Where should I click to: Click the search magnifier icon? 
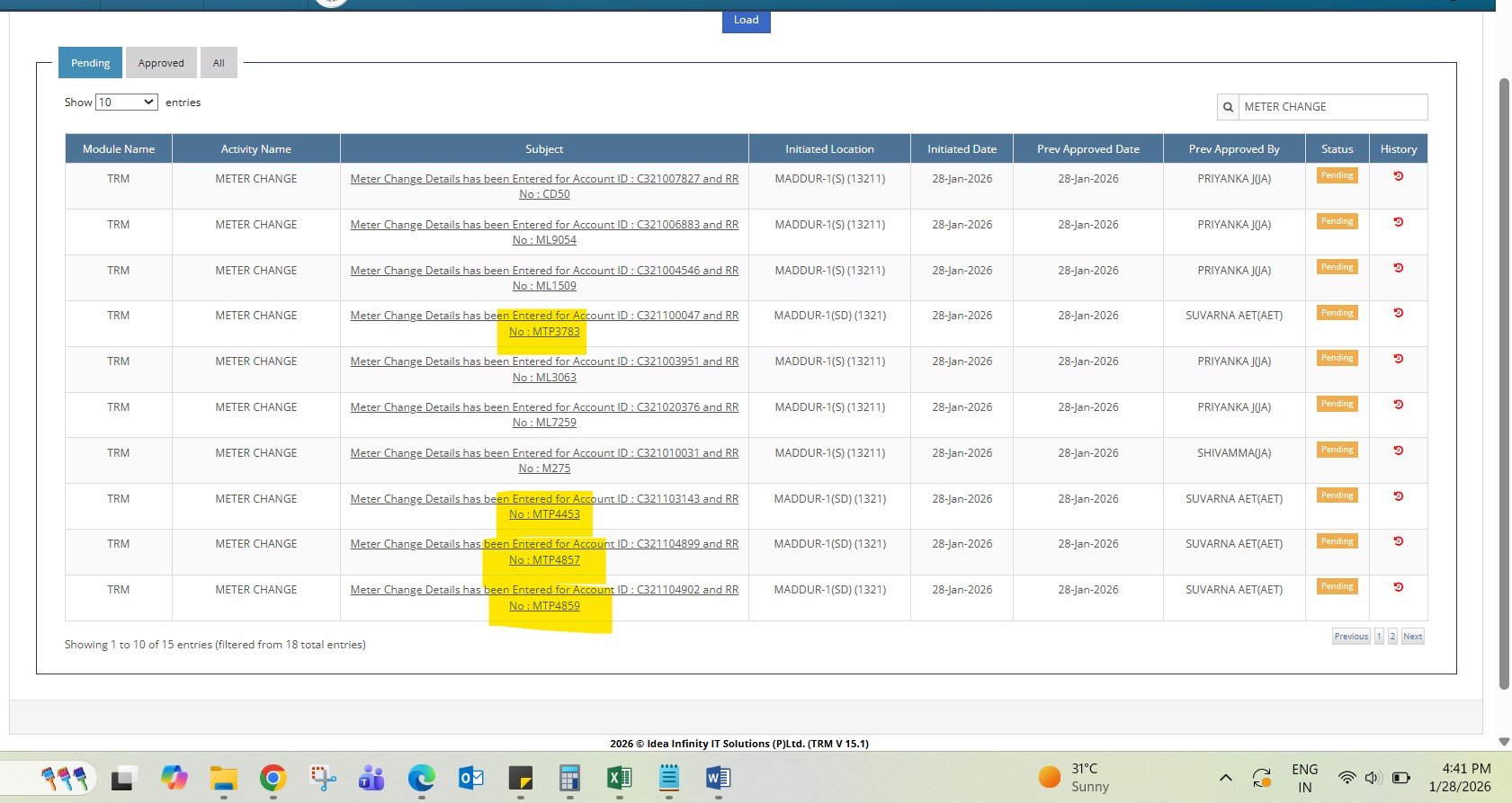pos(1228,107)
